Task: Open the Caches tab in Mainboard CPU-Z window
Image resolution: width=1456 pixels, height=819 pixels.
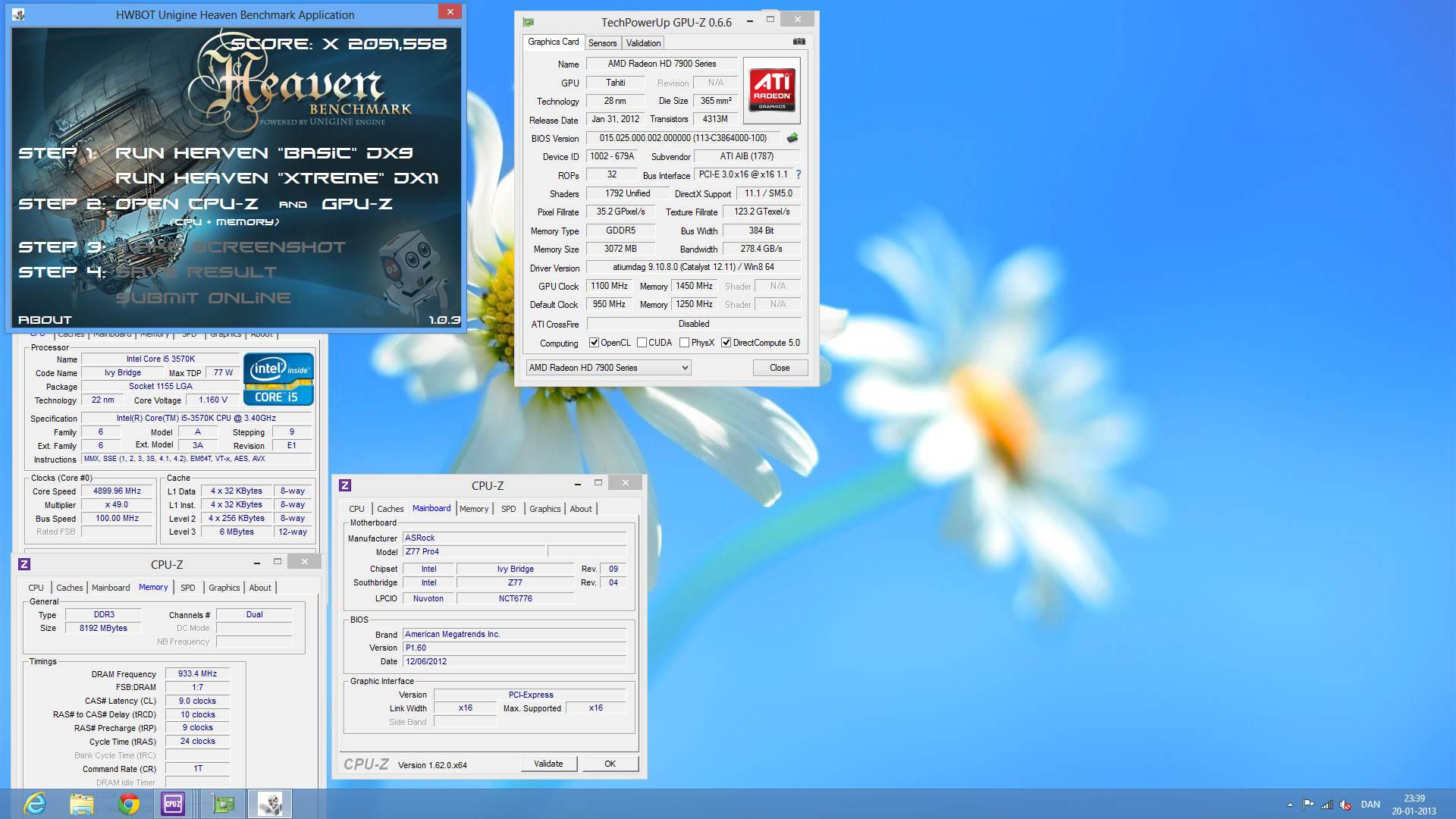Action: (391, 509)
